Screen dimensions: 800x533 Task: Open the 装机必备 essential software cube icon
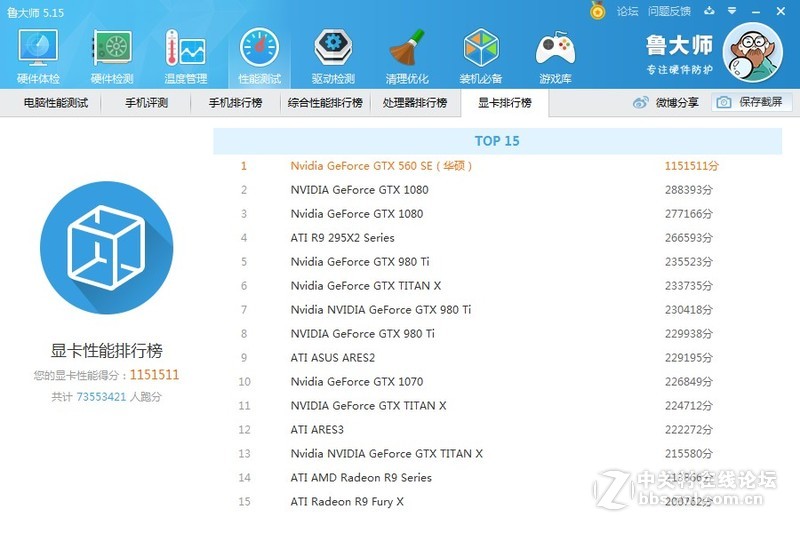pyautogui.click(x=481, y=56)
